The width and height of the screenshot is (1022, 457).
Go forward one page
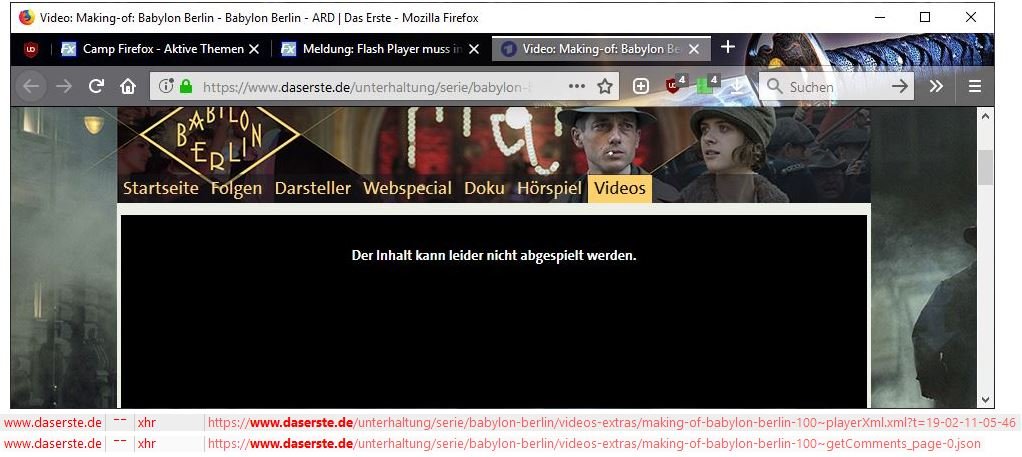pyautogui.click(x=64, y=86)
